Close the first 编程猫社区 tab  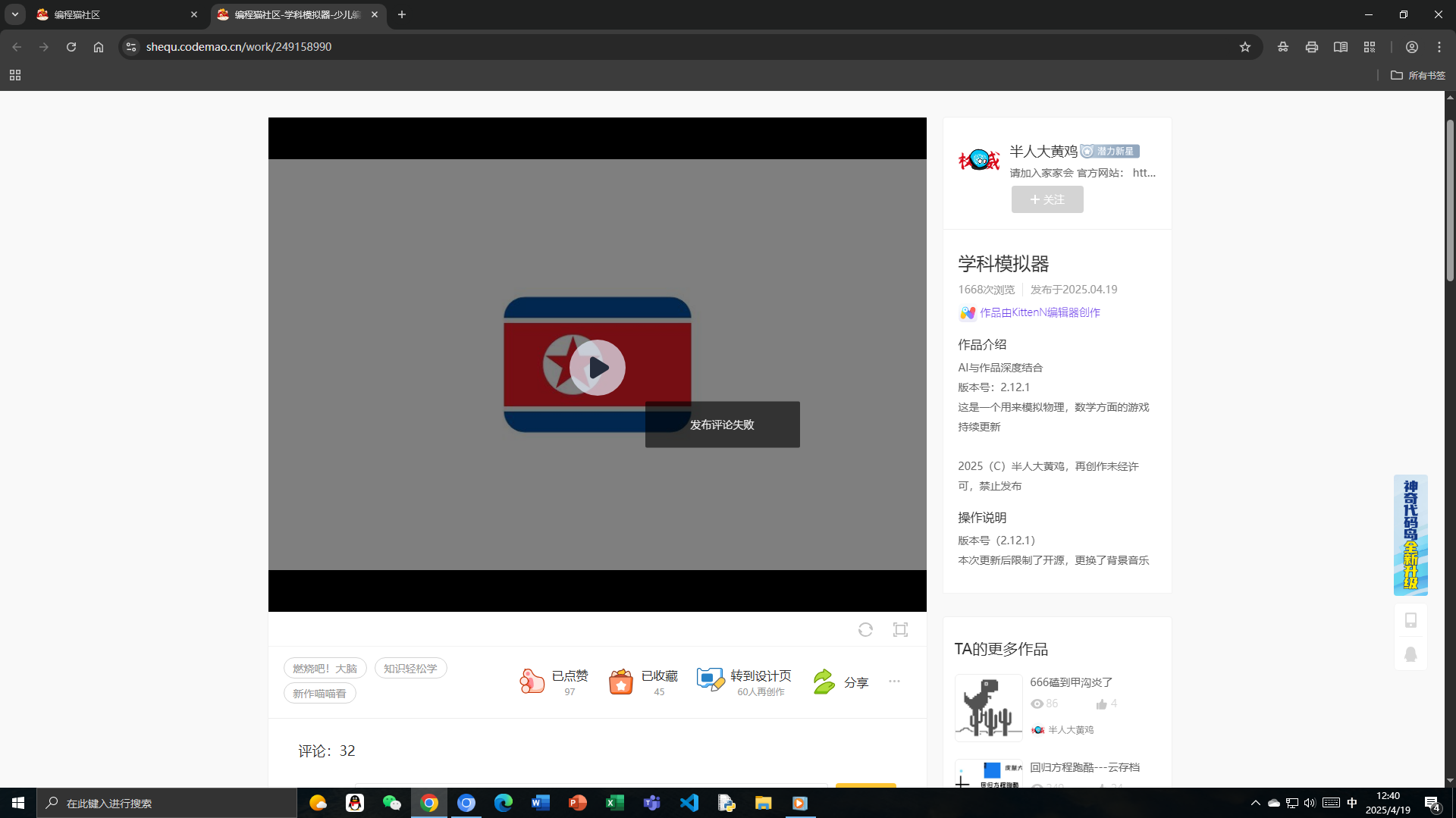(x=194, y=14)
